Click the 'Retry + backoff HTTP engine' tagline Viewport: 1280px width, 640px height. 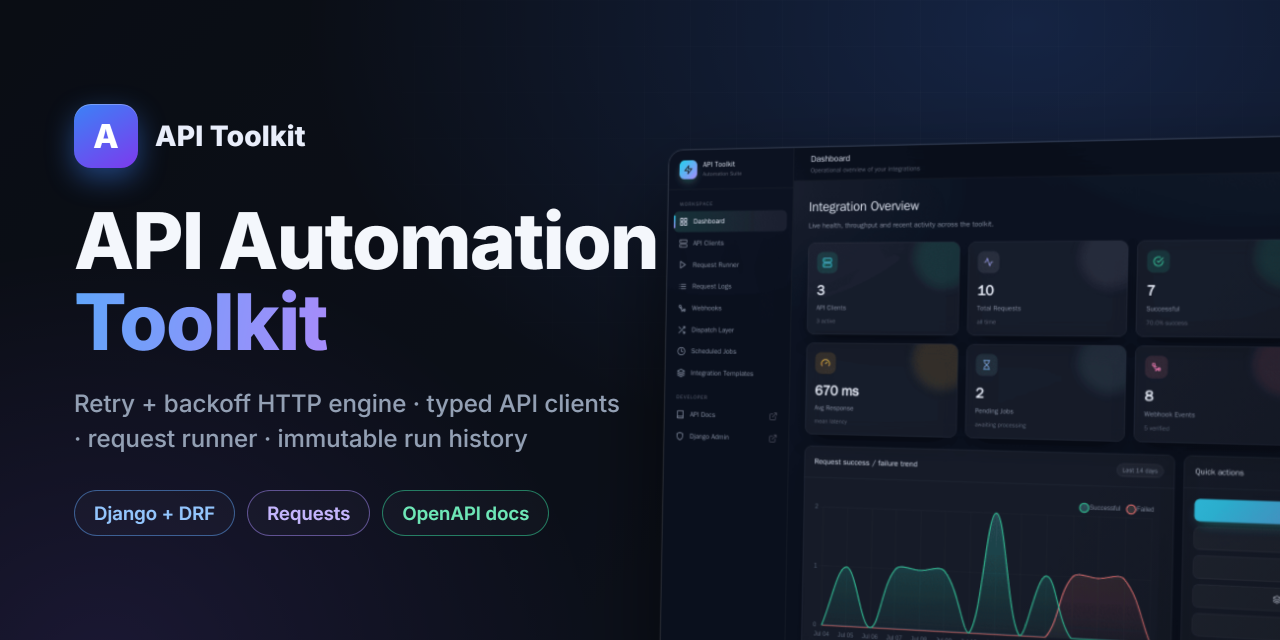(x=240, y=404)
